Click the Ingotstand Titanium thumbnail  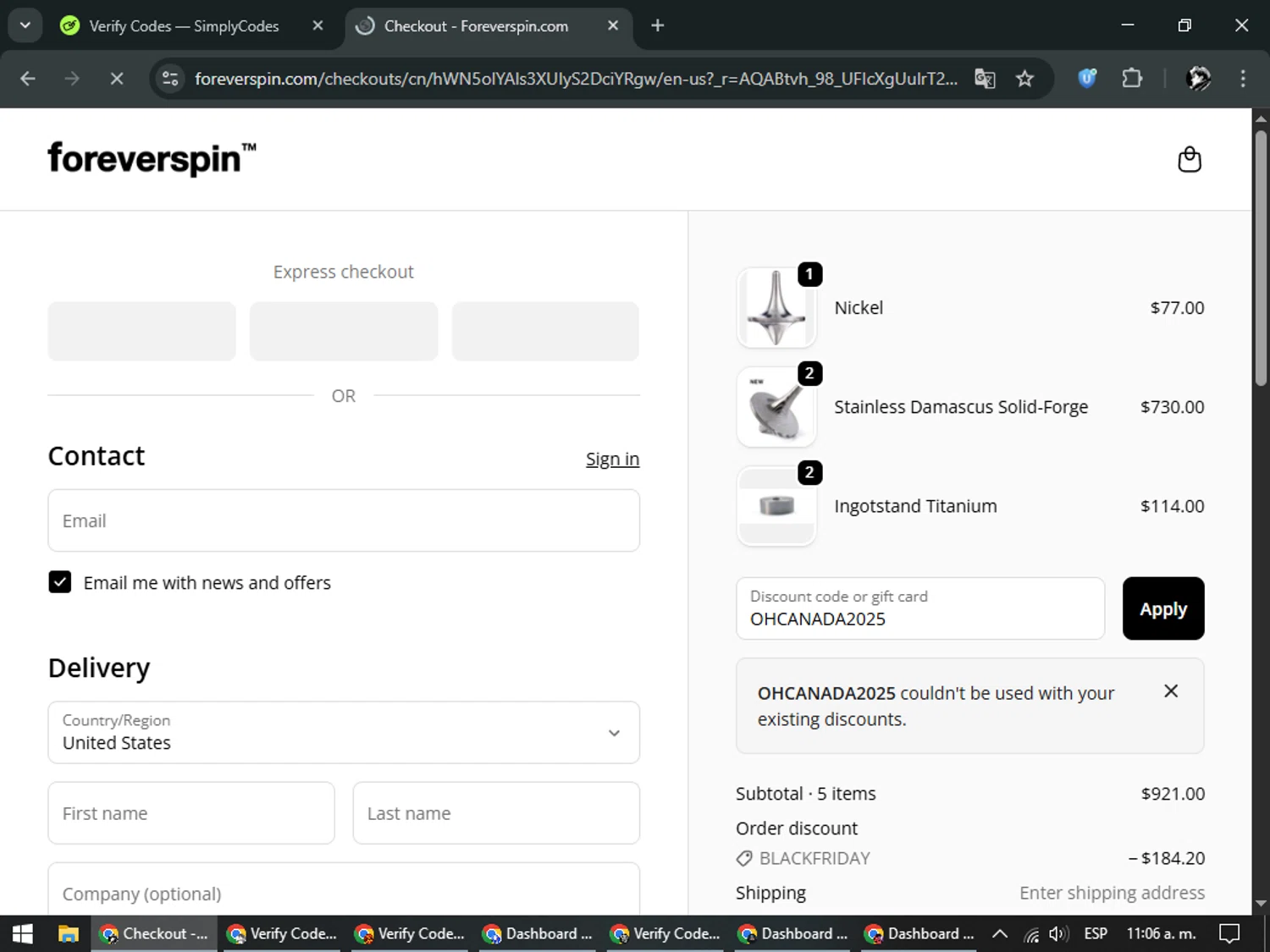tap(776, 506)
